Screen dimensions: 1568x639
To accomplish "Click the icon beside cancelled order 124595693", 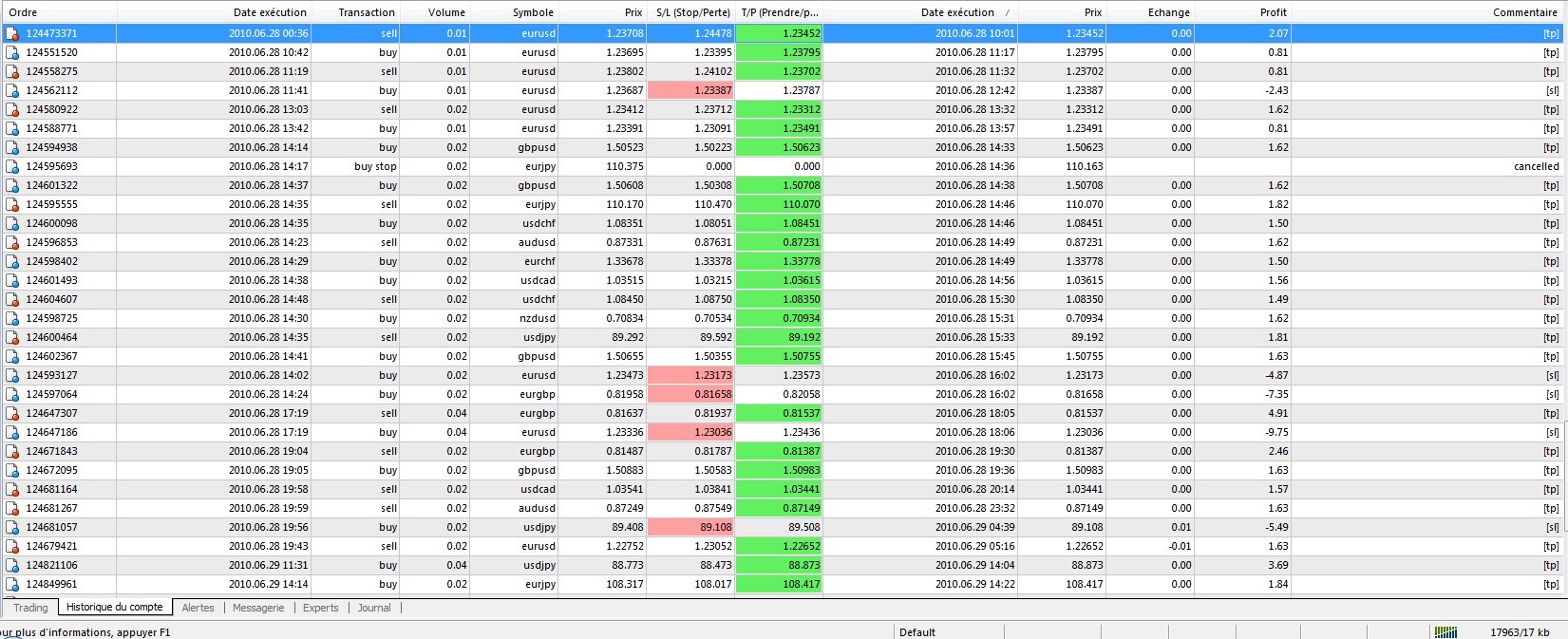I will coord(12,166).
